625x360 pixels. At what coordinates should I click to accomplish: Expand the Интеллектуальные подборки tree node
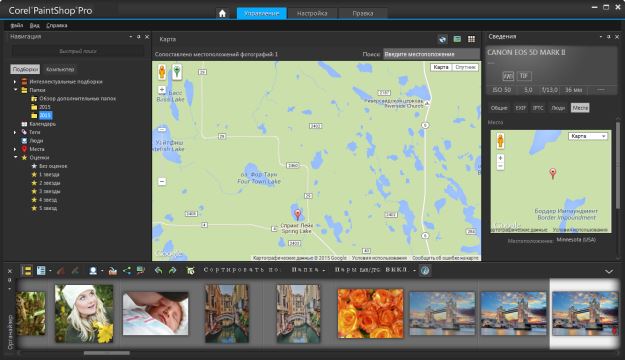[15, 82]
